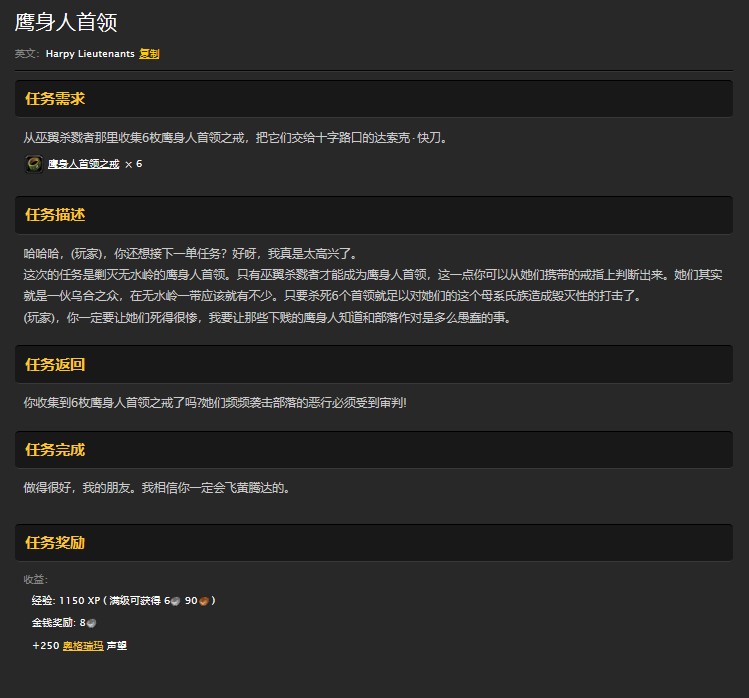Open the 奥格瑞玛 reputation link
The image size is (749, 698).
(x=82, y=646)
